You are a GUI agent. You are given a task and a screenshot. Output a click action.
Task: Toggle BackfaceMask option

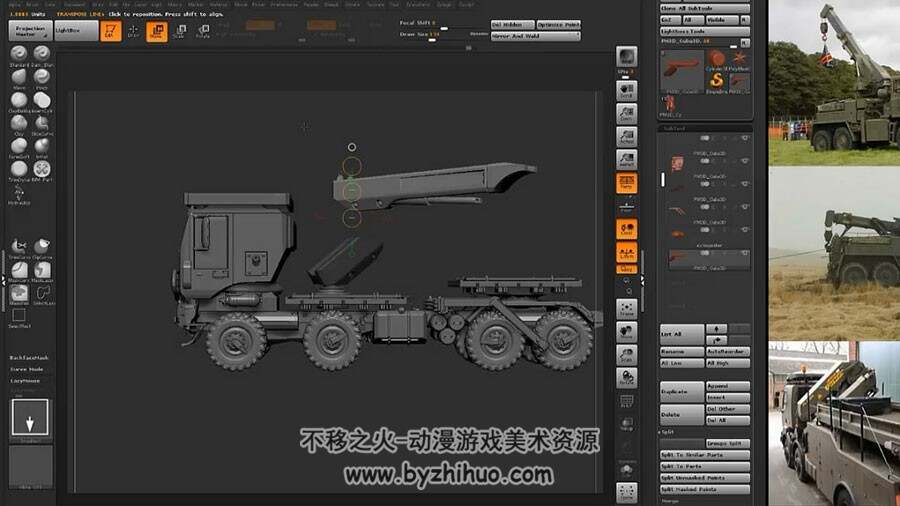point(29,358)
